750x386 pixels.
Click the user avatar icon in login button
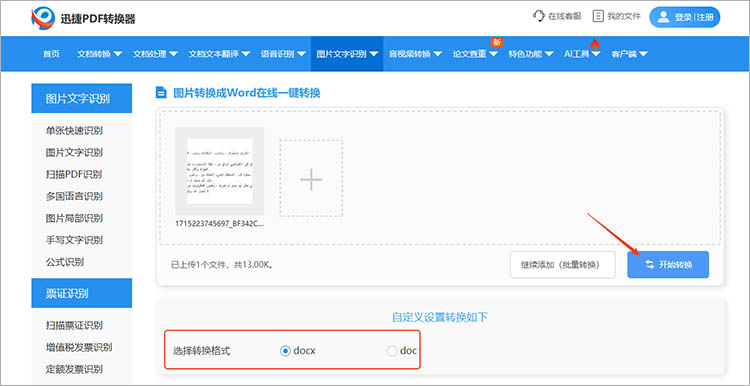pyautogui.click(x=663, y=17)
